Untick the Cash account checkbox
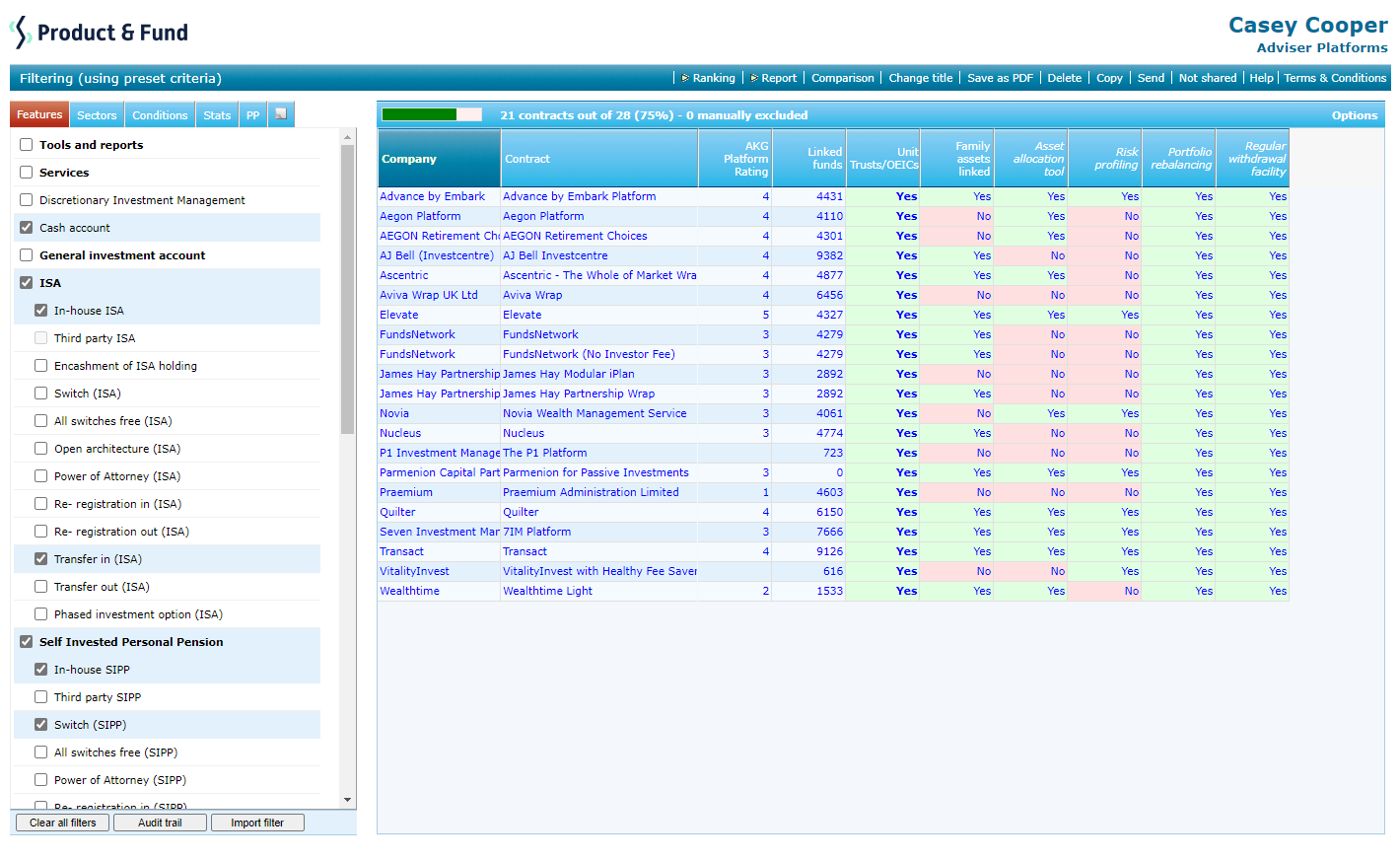The image size is (1400, 860). coord(27,228)
